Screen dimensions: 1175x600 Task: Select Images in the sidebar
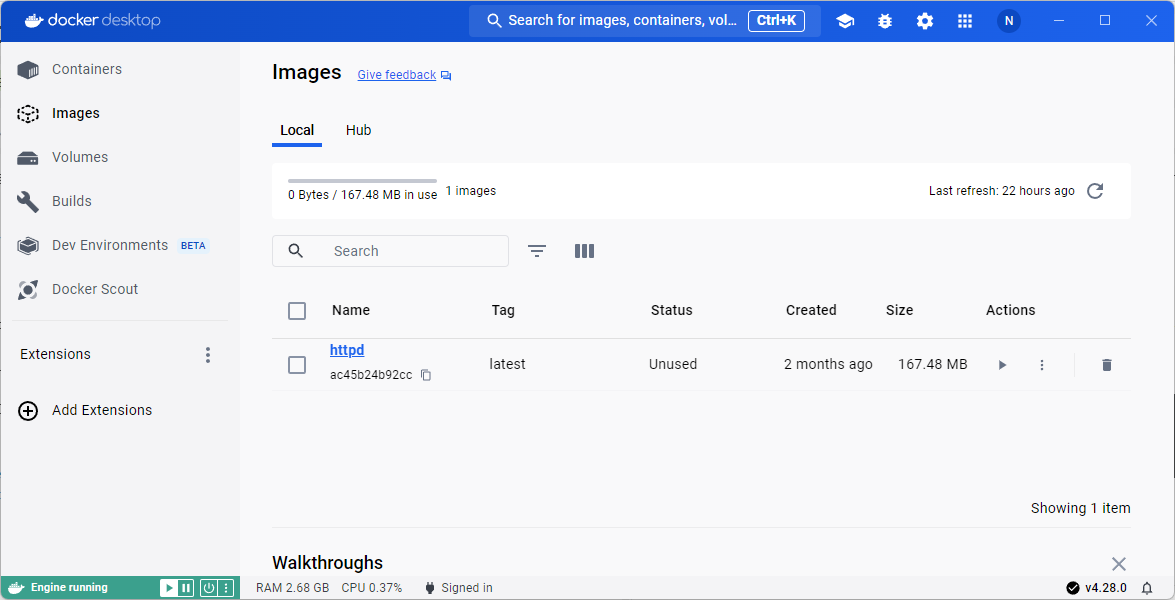tap(76, 113)
